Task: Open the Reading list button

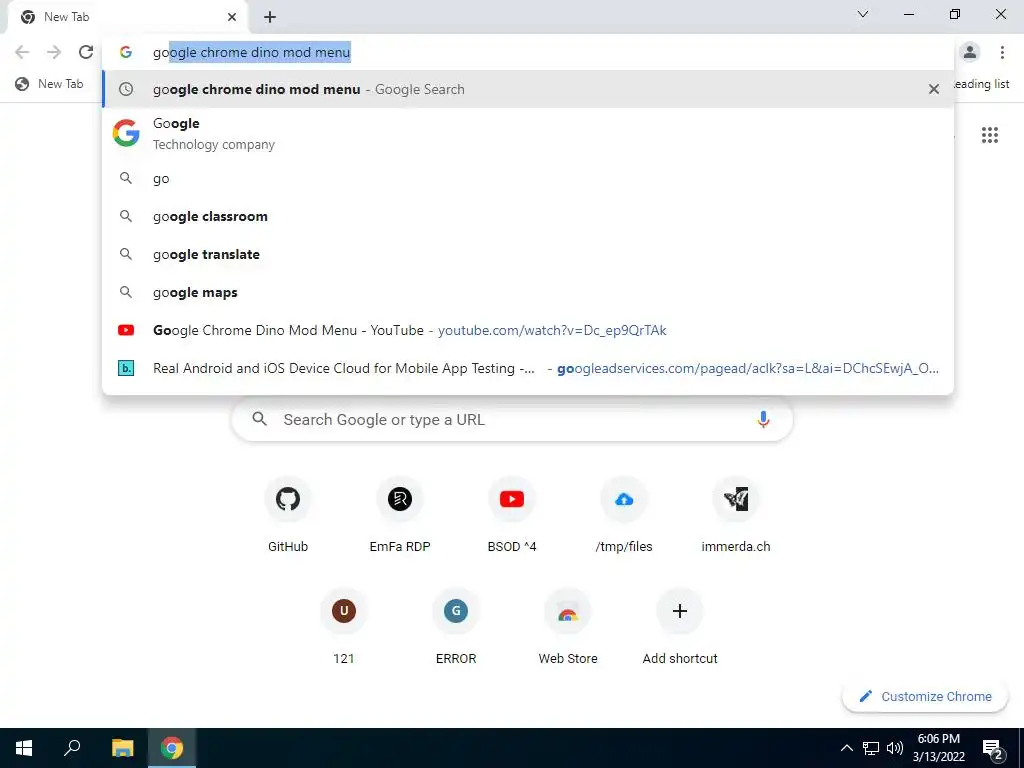Action: (x=982, y=84)
